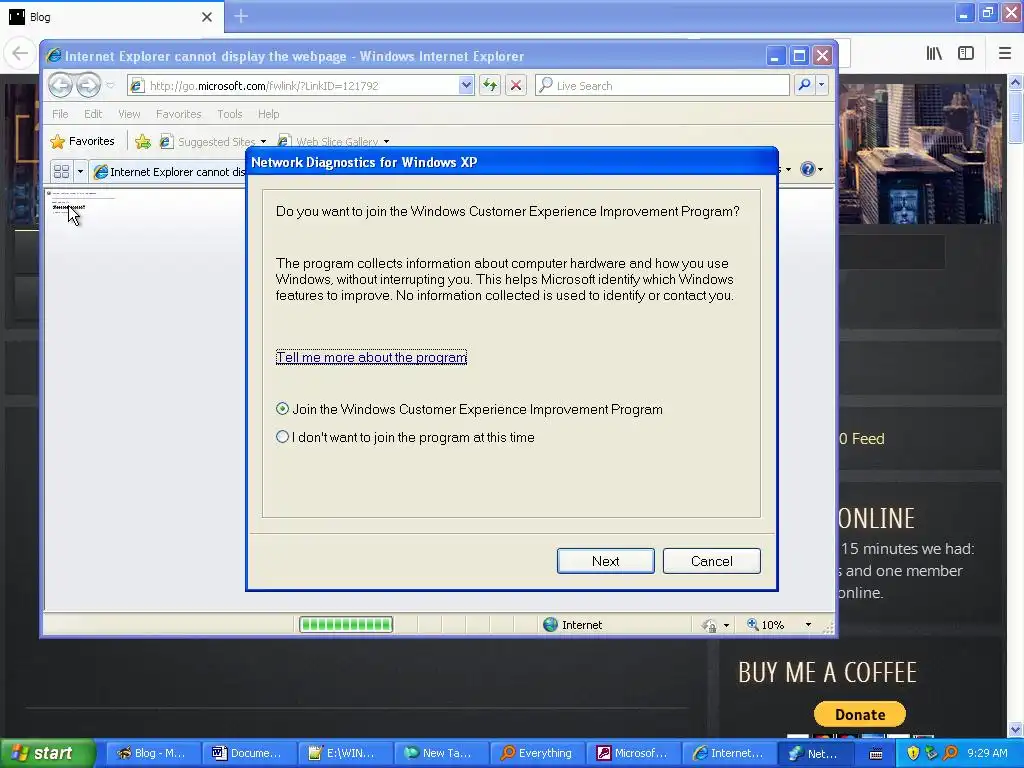Expand the Suggested Sites dropdown arrow

coord(263,142)
